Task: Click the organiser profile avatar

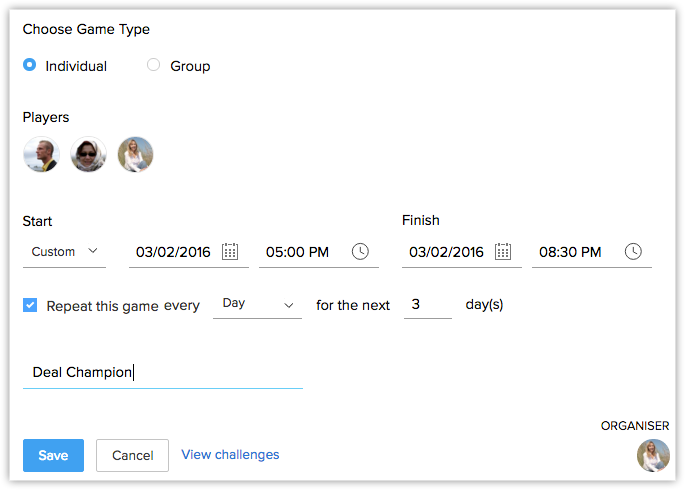Action: click(x=653, y=455)
